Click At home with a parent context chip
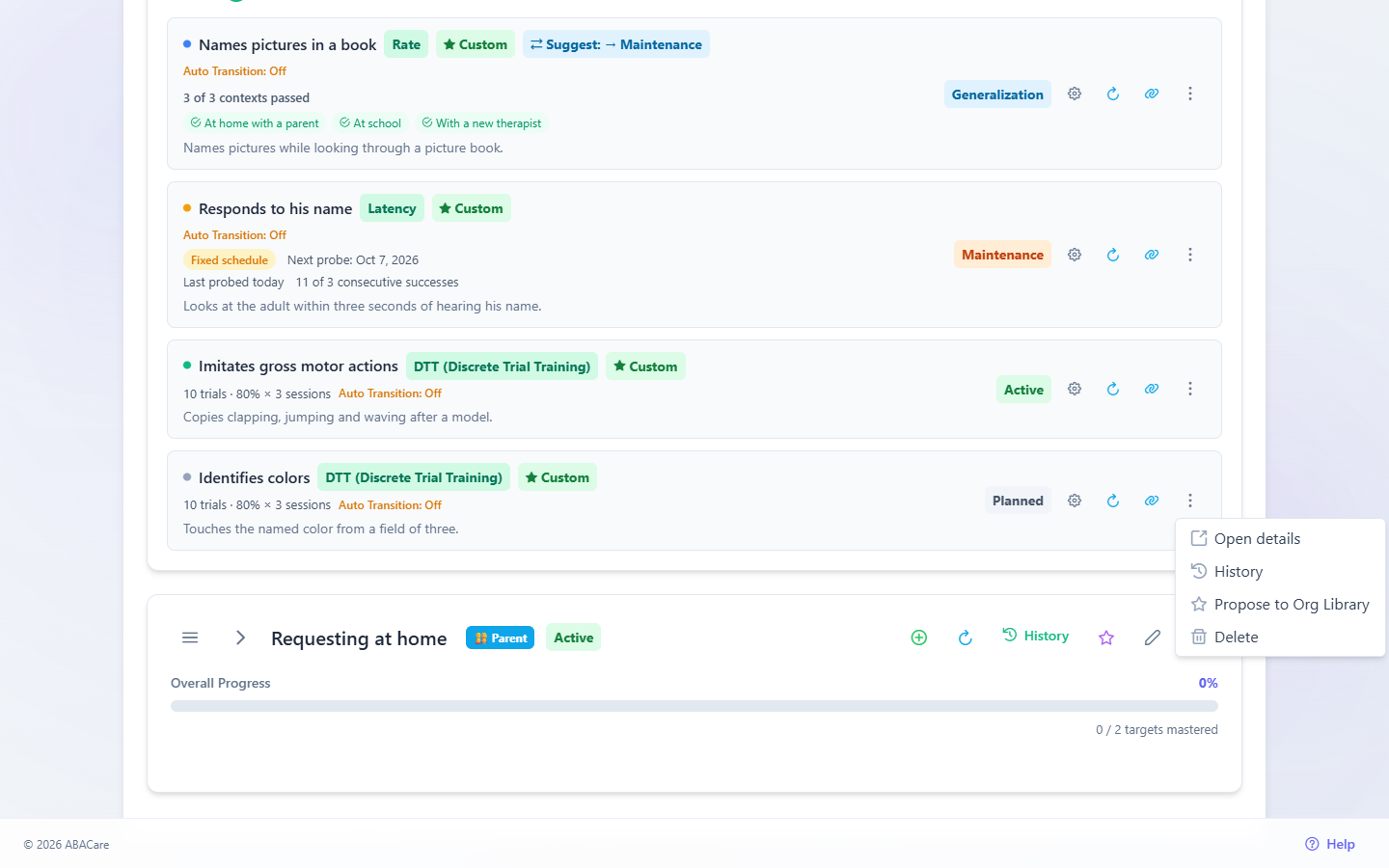This screenshot has width=1389, height=868. (255, 123)
